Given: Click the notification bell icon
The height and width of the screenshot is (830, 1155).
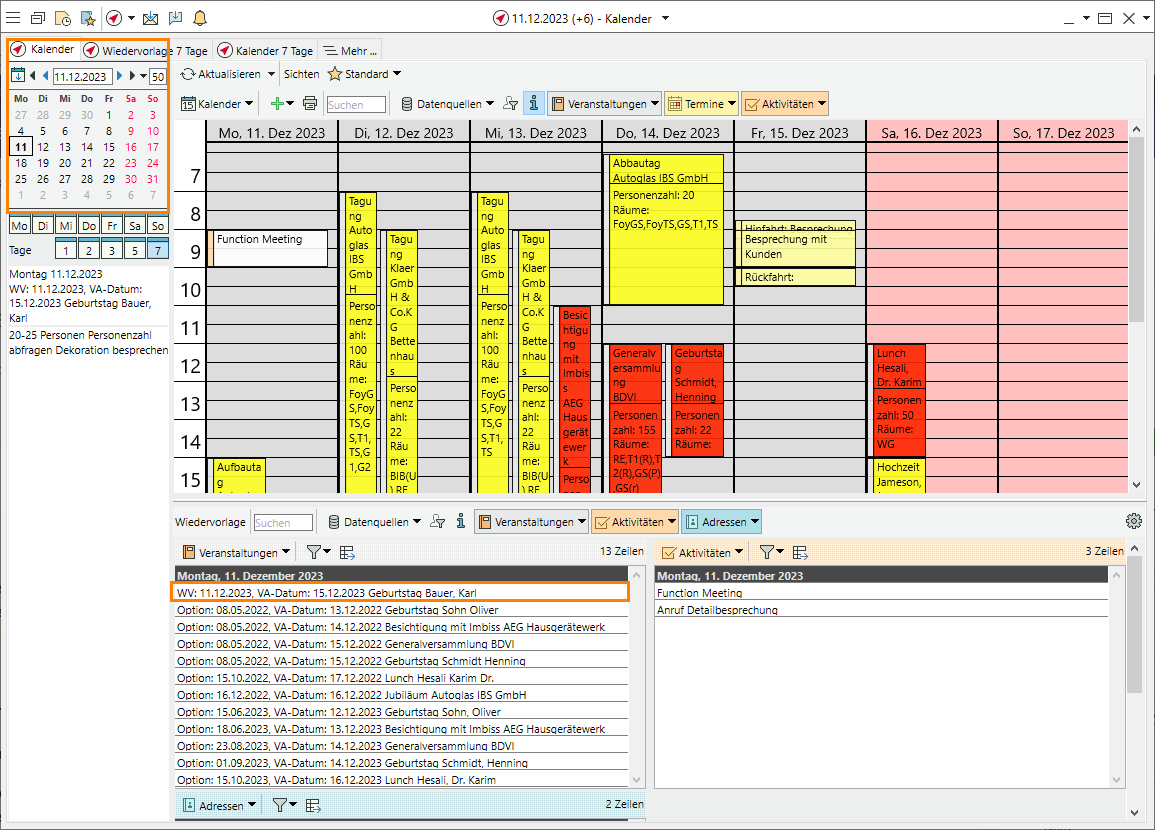Looking at the screenshot, I should coord(200,18).
